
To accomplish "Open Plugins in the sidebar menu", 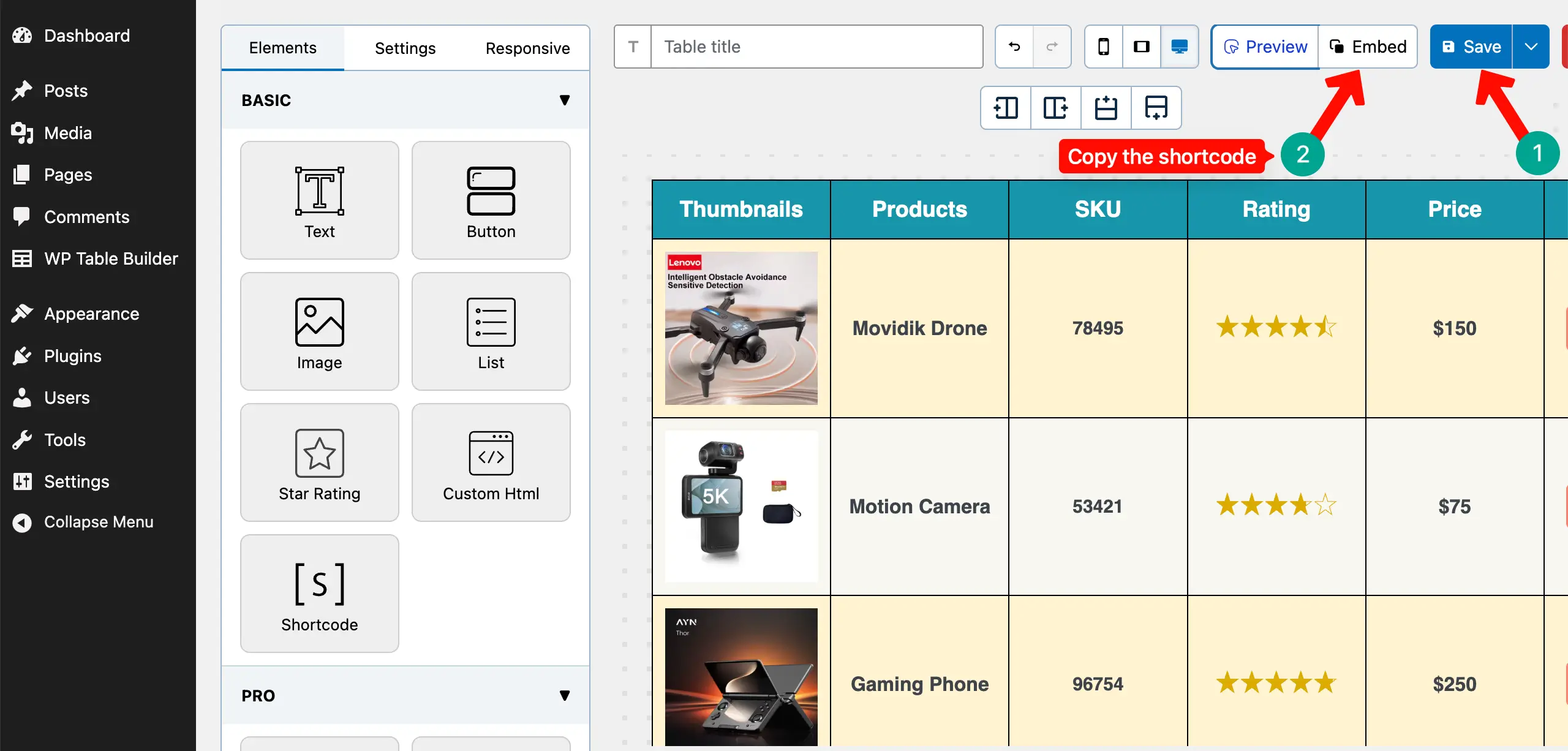I will click(x=72, y=356).
